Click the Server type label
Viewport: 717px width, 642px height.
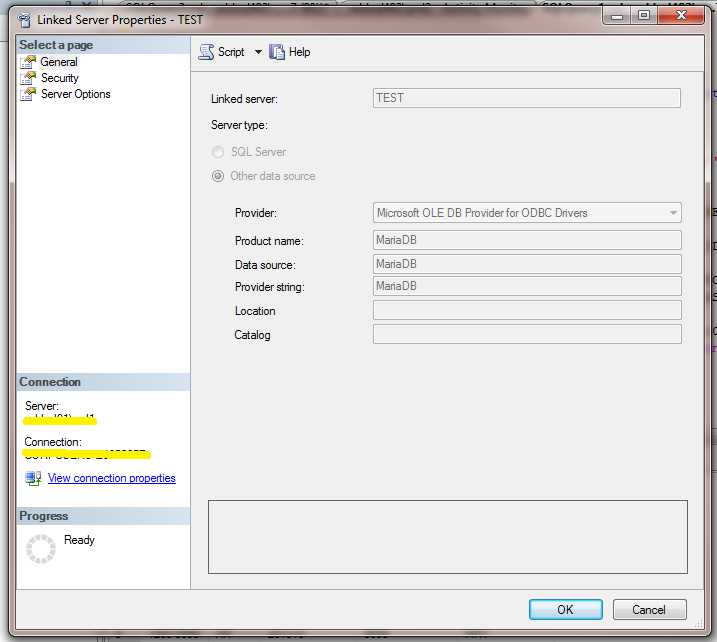pos(239,125)
